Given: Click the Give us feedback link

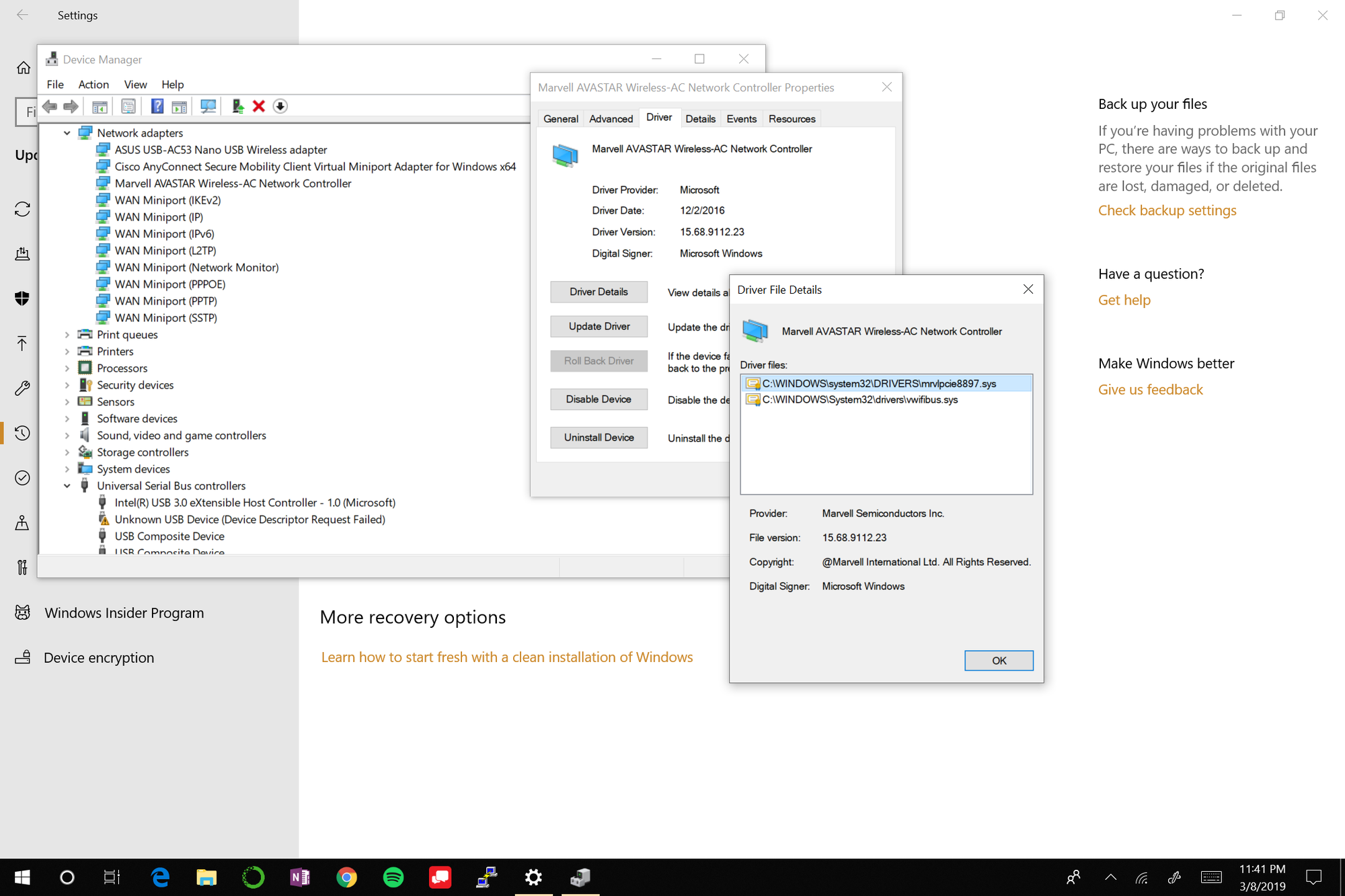Looking at the screenshot, I should (1151, 389).
